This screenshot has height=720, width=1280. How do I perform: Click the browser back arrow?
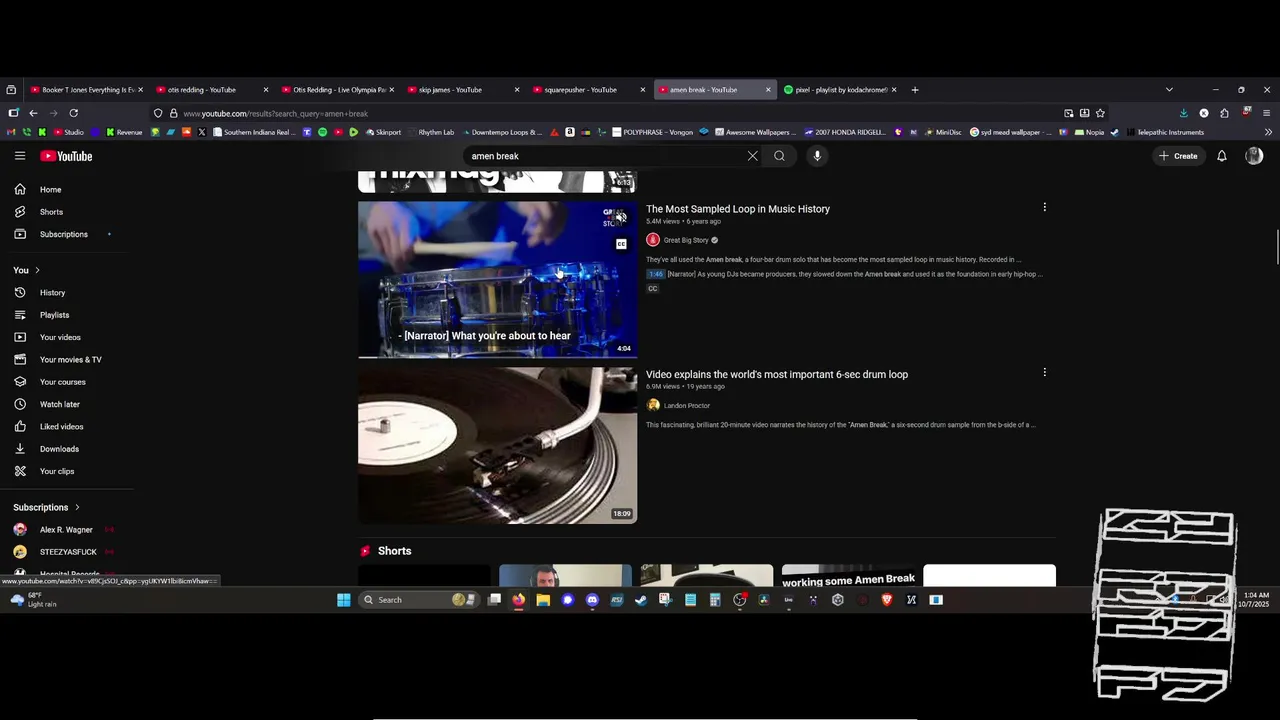pyautogui.click(x=33, y=113)
